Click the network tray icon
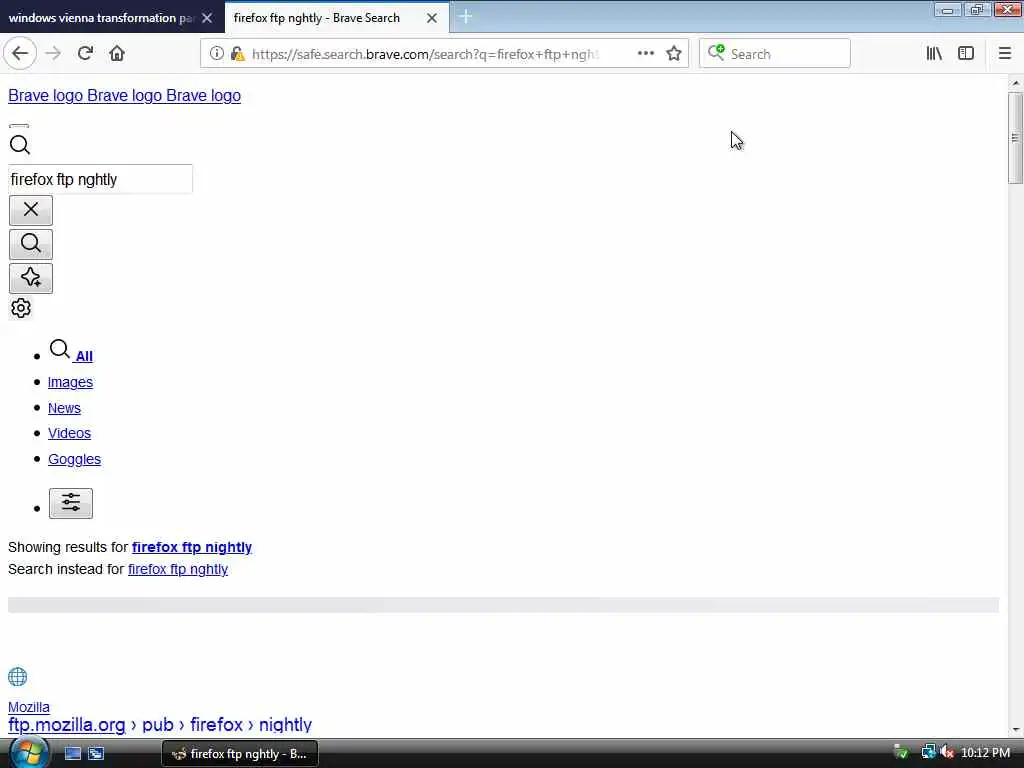 [928, 753]
